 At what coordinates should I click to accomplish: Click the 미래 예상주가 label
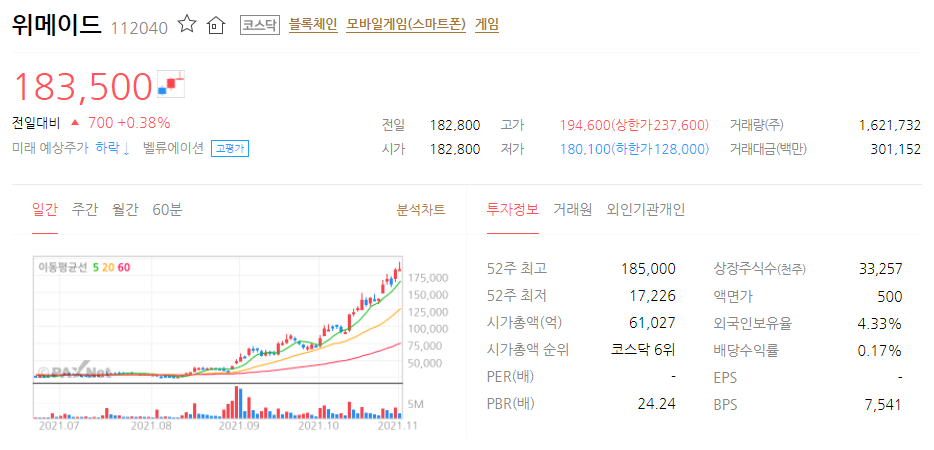(49, 148)
